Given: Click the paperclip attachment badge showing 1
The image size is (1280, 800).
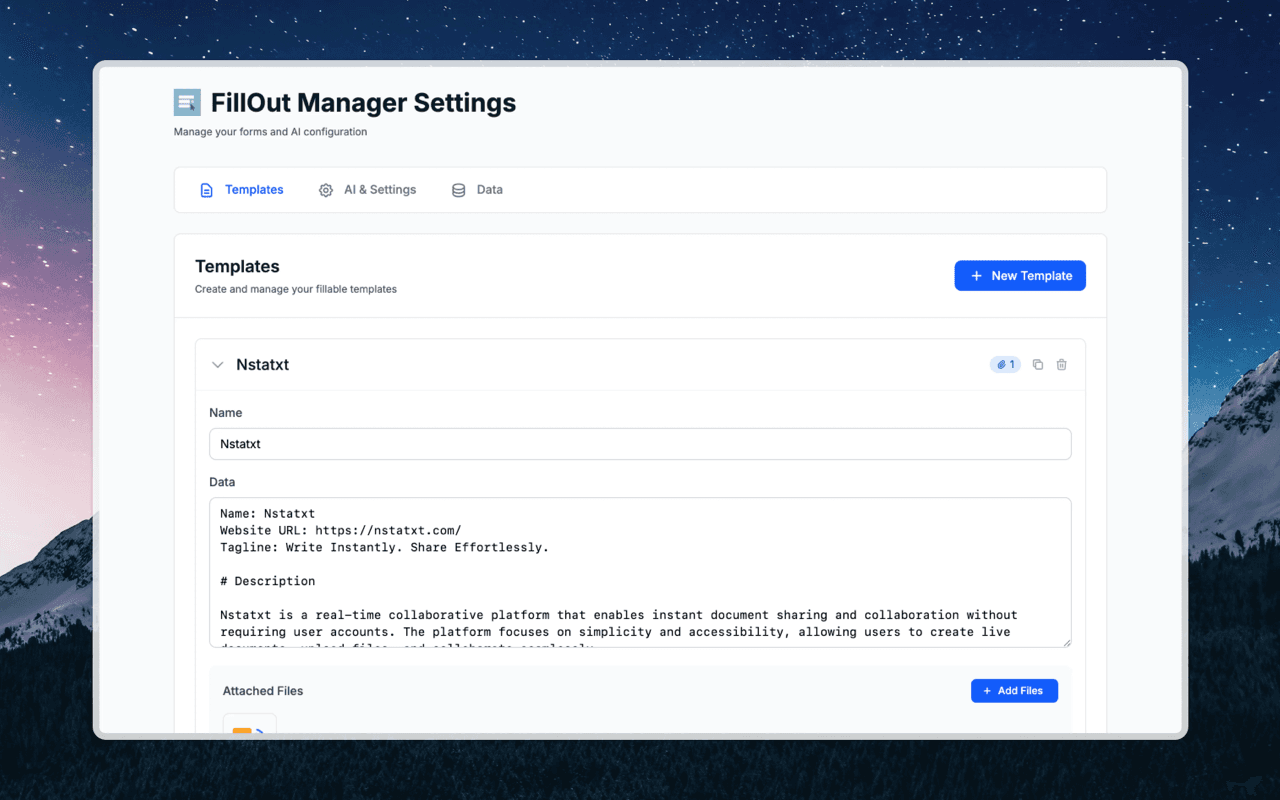Looking at the screenshot, I should 1004,364.
